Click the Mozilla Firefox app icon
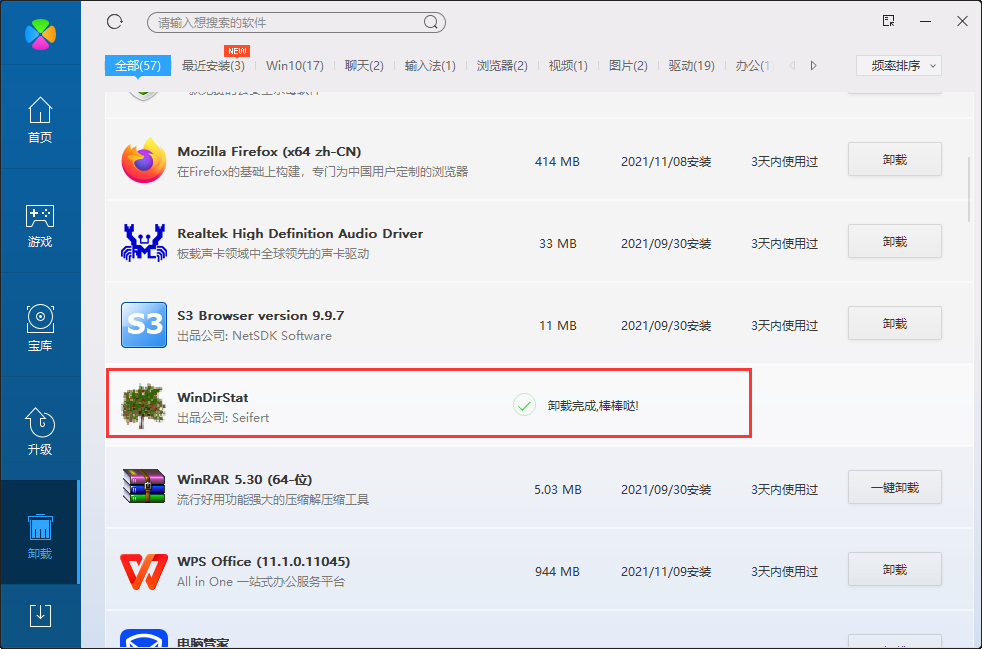The width and height of the screenshot is (982, 649). [144, 160]
